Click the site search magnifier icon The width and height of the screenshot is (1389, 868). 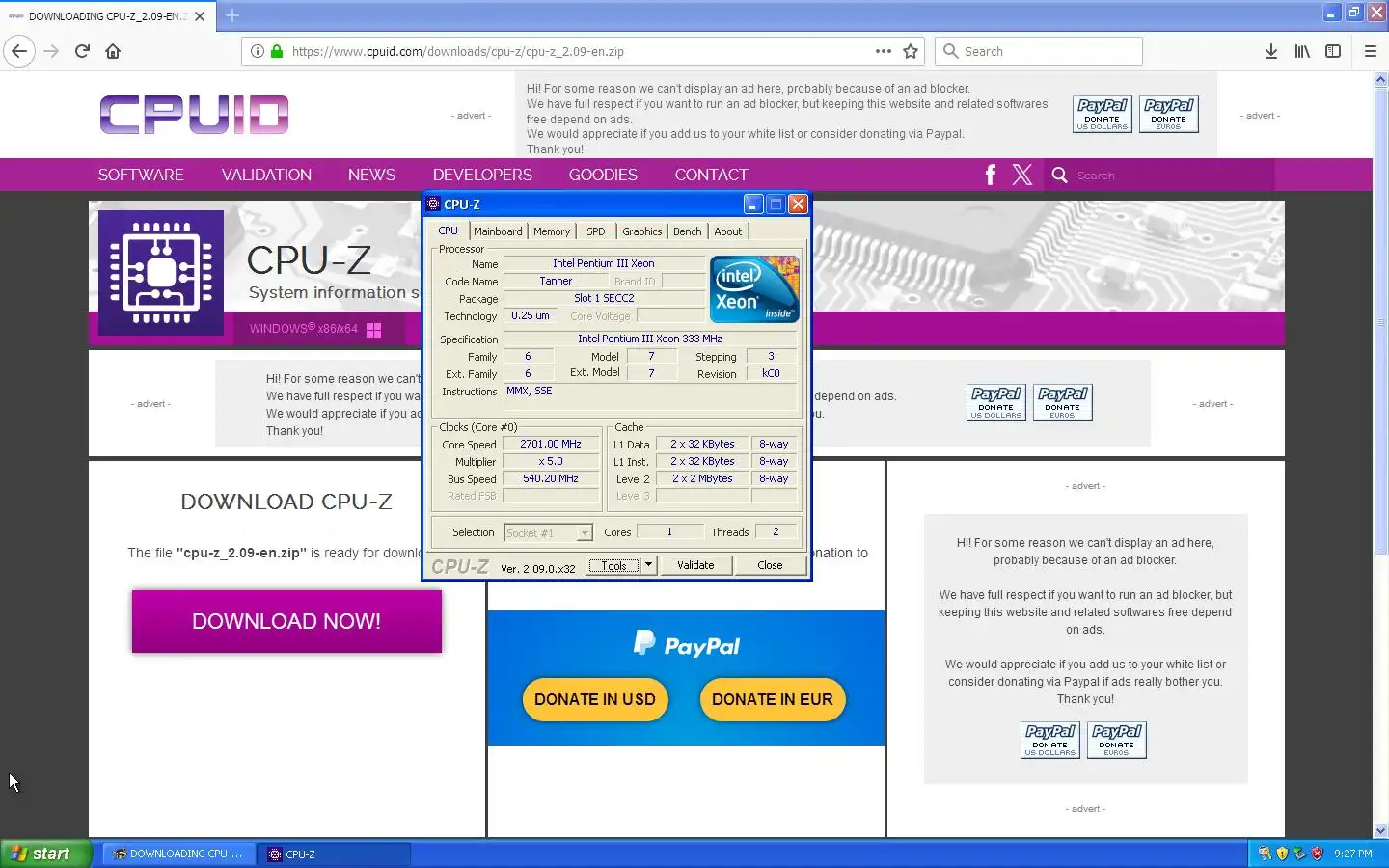1059,175
